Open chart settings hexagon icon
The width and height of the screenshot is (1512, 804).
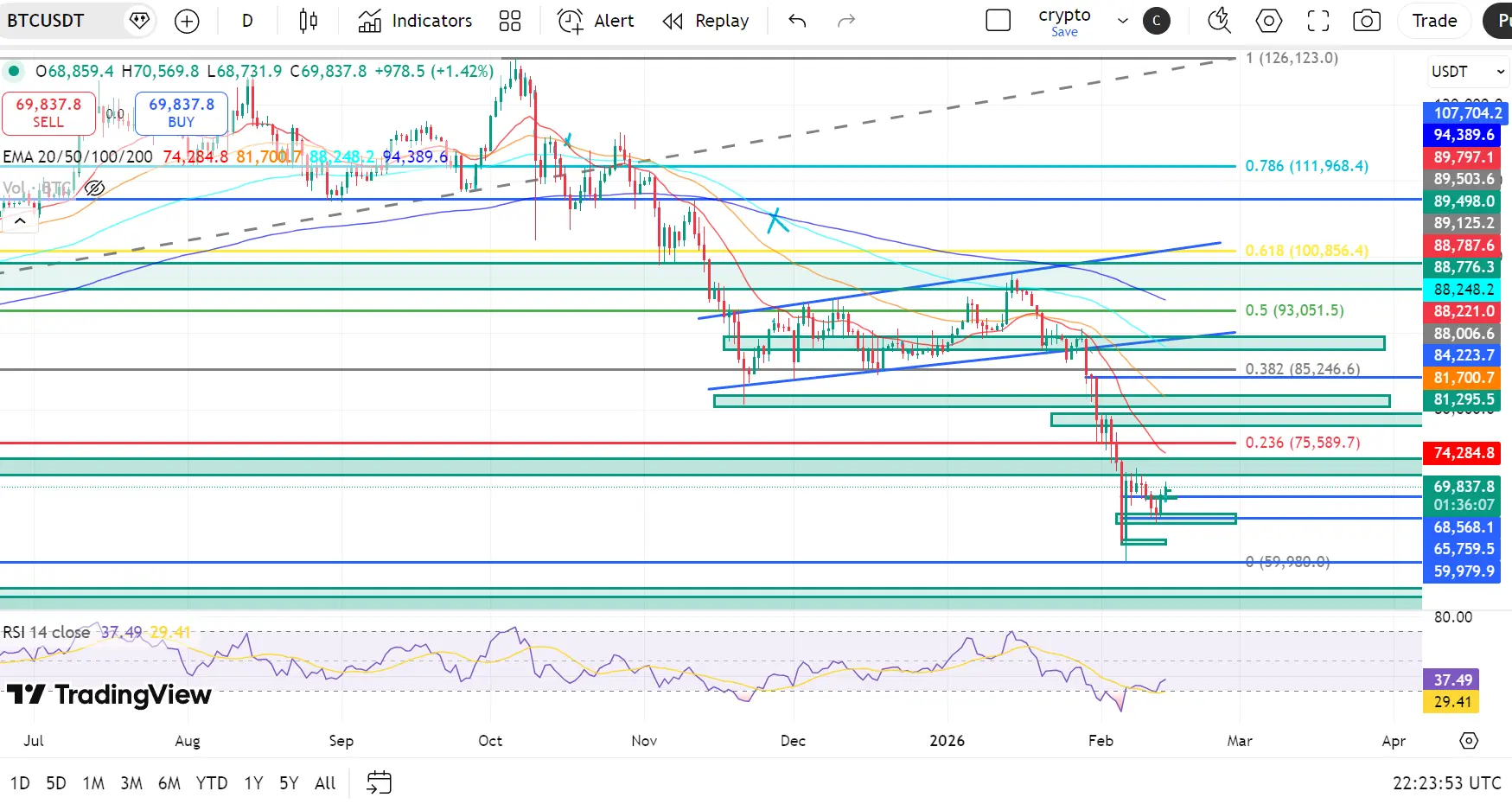point(1268,21)
